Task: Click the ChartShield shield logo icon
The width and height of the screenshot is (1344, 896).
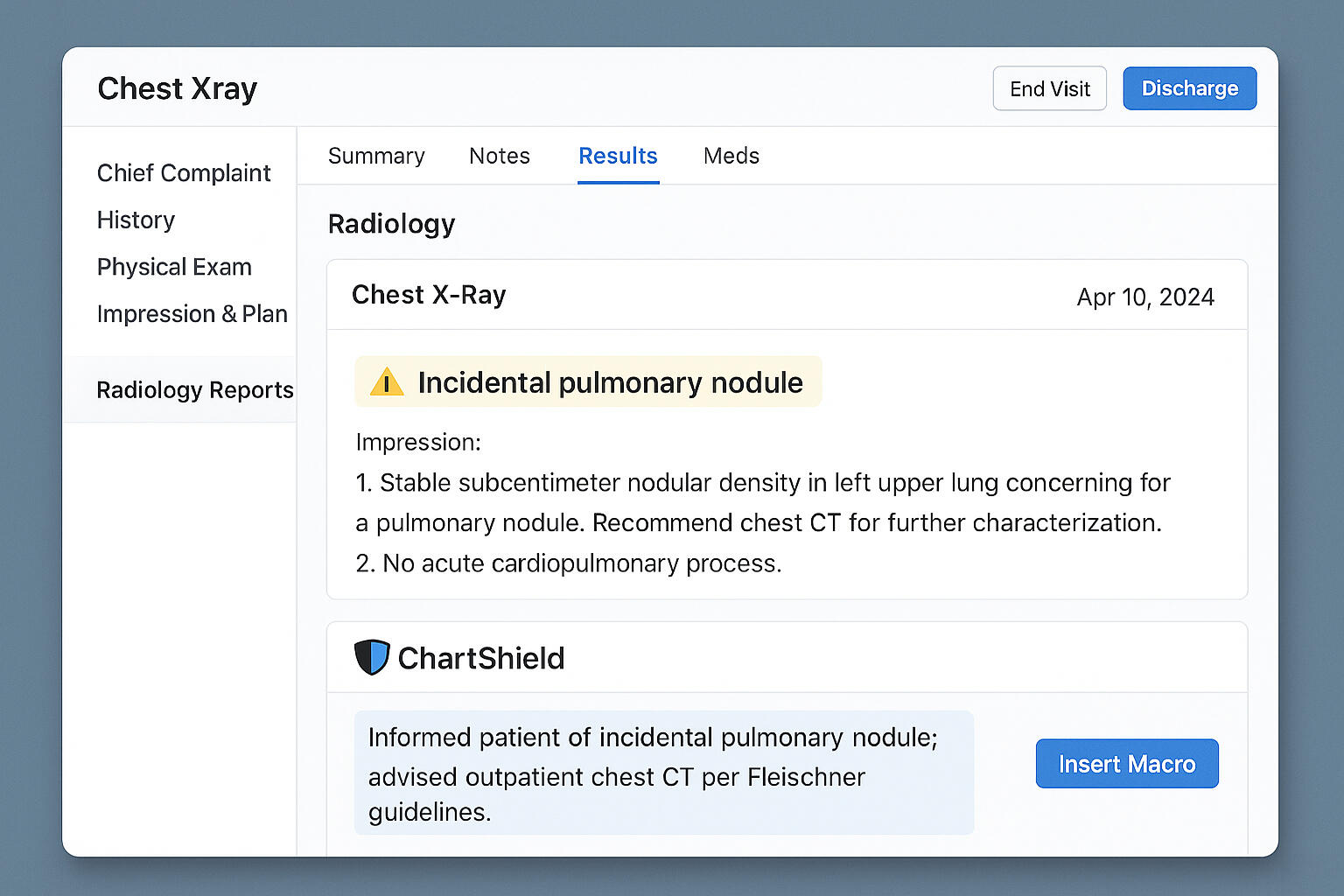Action: click(372, 657)
